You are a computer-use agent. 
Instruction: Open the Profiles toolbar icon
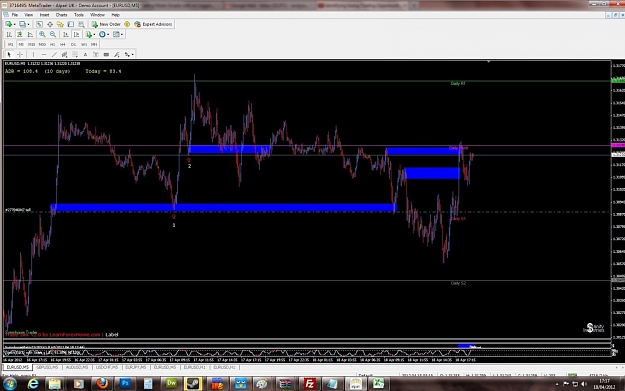coord(22,24)
